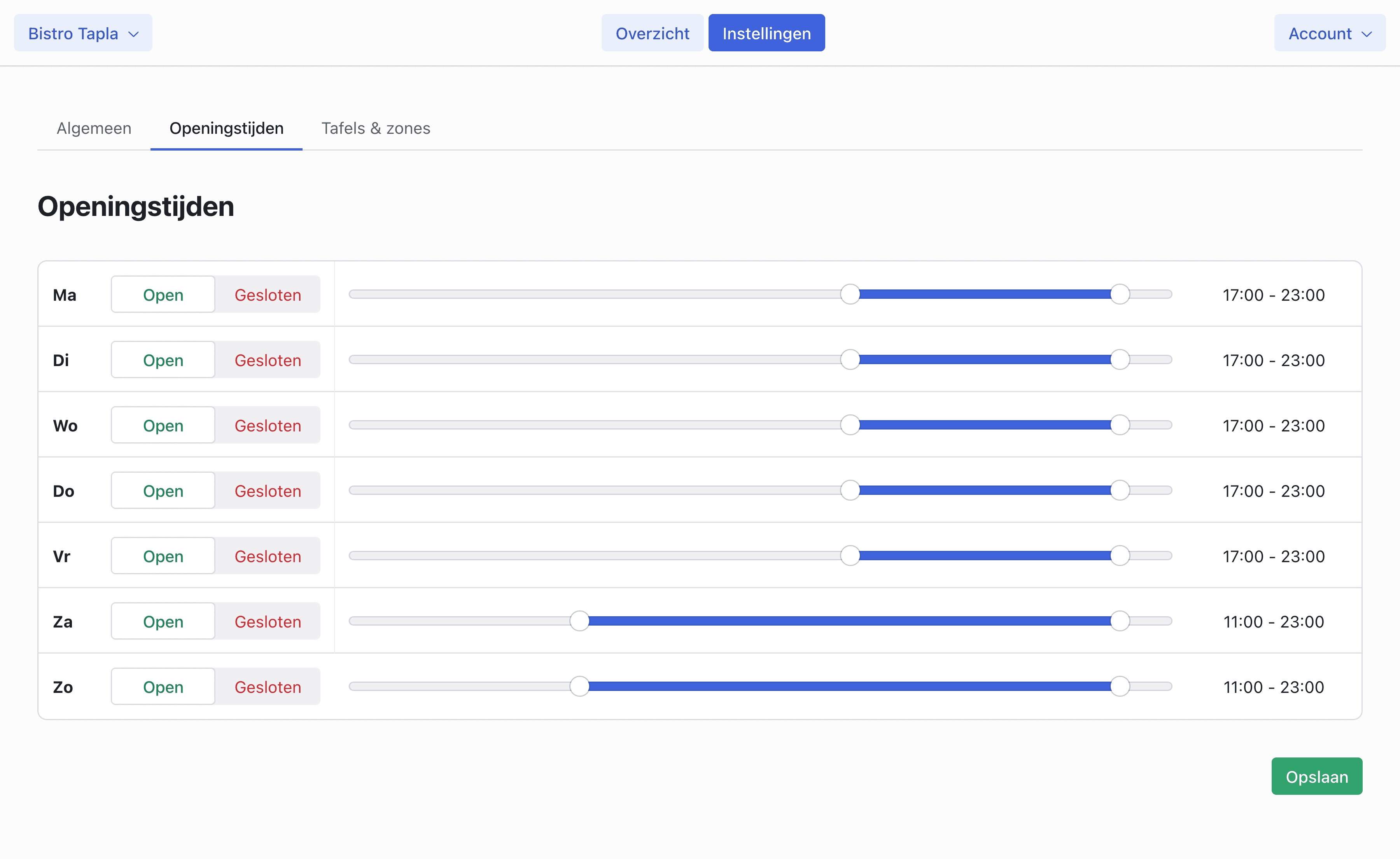Select the Openingstijden tab

(226, 128)
